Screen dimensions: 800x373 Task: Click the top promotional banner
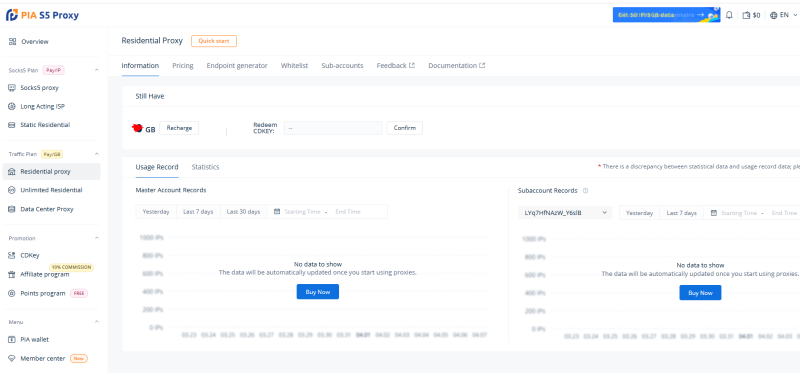coord(666,15)
